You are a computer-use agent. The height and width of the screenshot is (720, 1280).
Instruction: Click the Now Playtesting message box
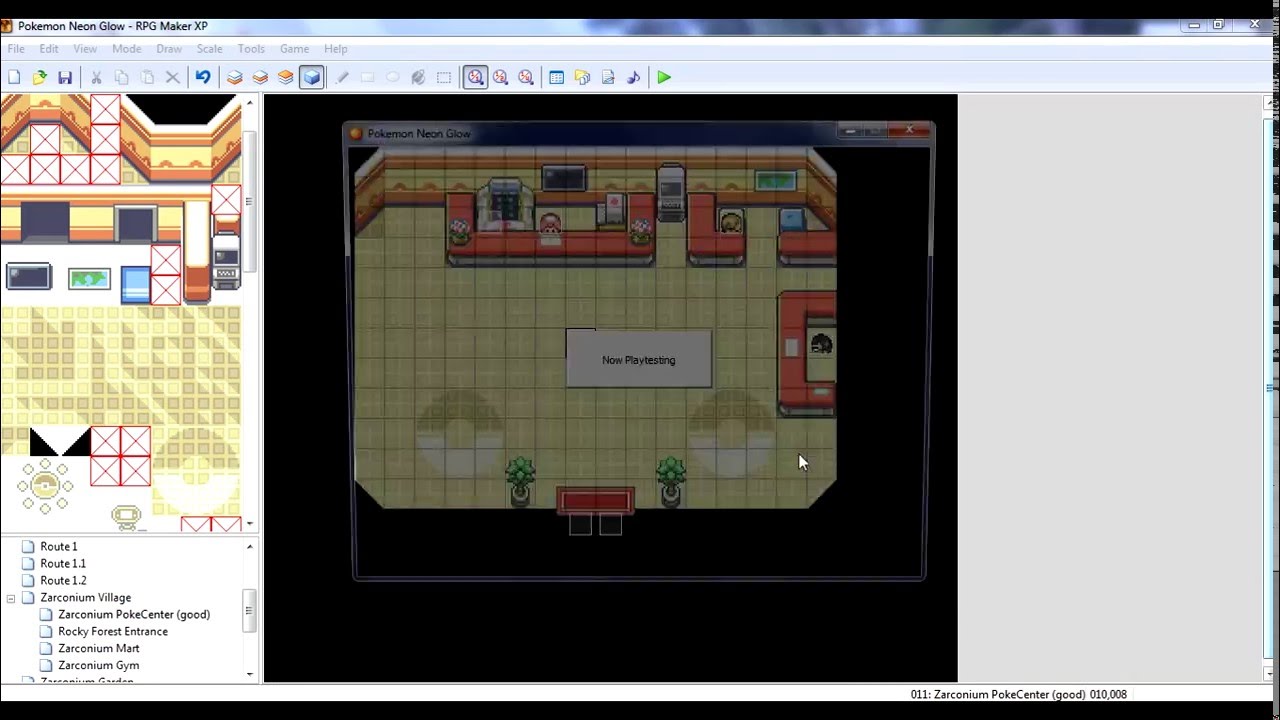click(639, 360)
